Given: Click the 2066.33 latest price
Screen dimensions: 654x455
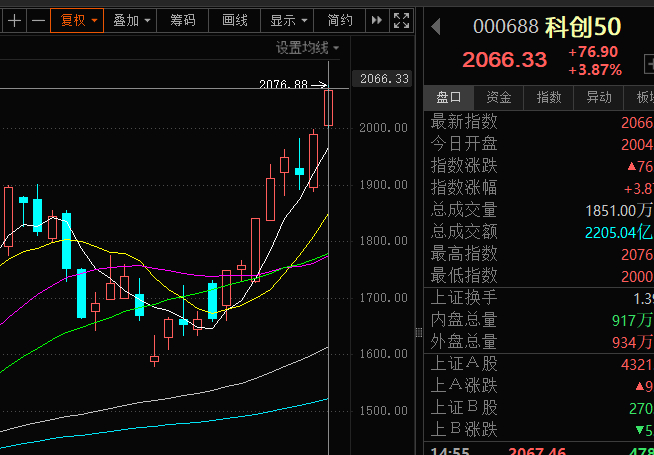Looking at the screenshot, I should click(504, 60).
